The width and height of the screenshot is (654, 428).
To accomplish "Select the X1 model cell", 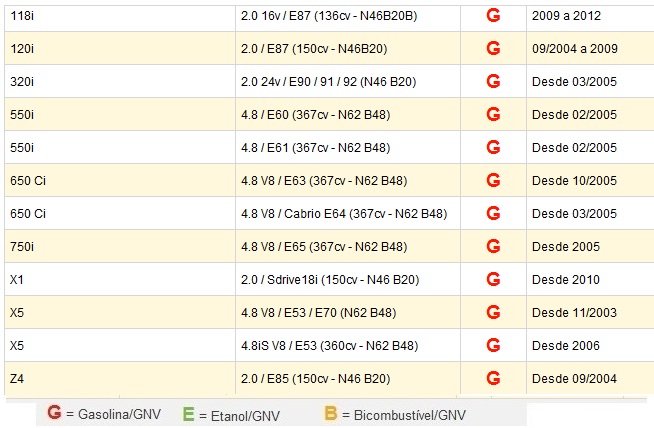I will point(120,279).
